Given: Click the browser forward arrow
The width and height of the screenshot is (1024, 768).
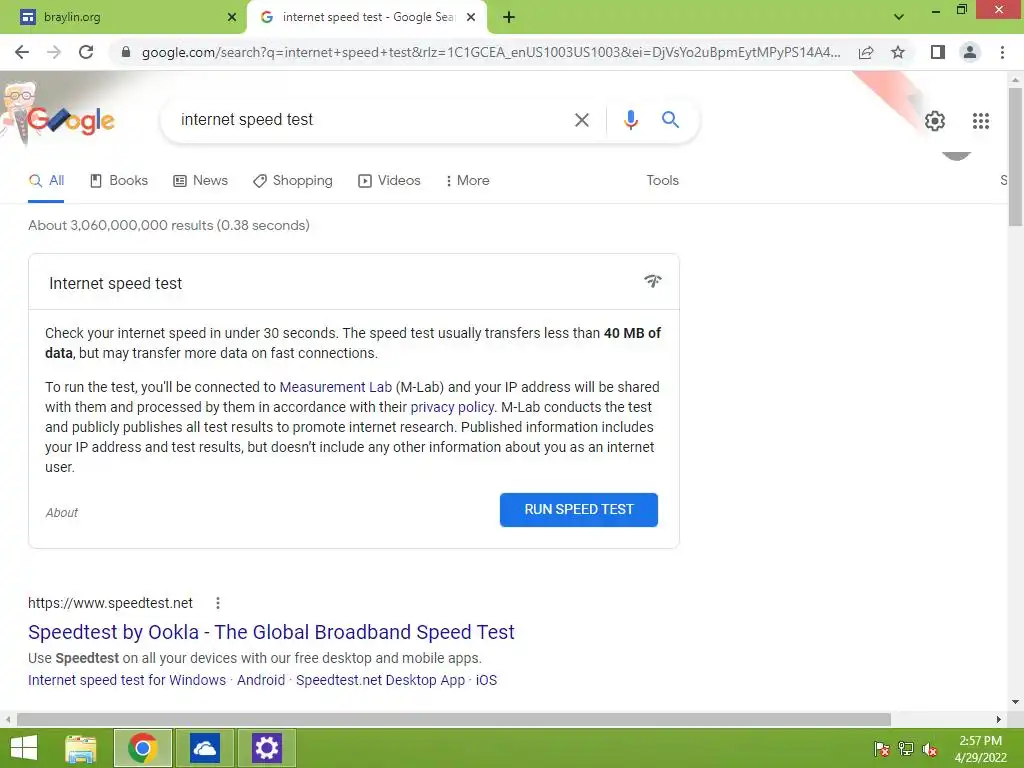Looking at the screenshot, I should point(54,52).
